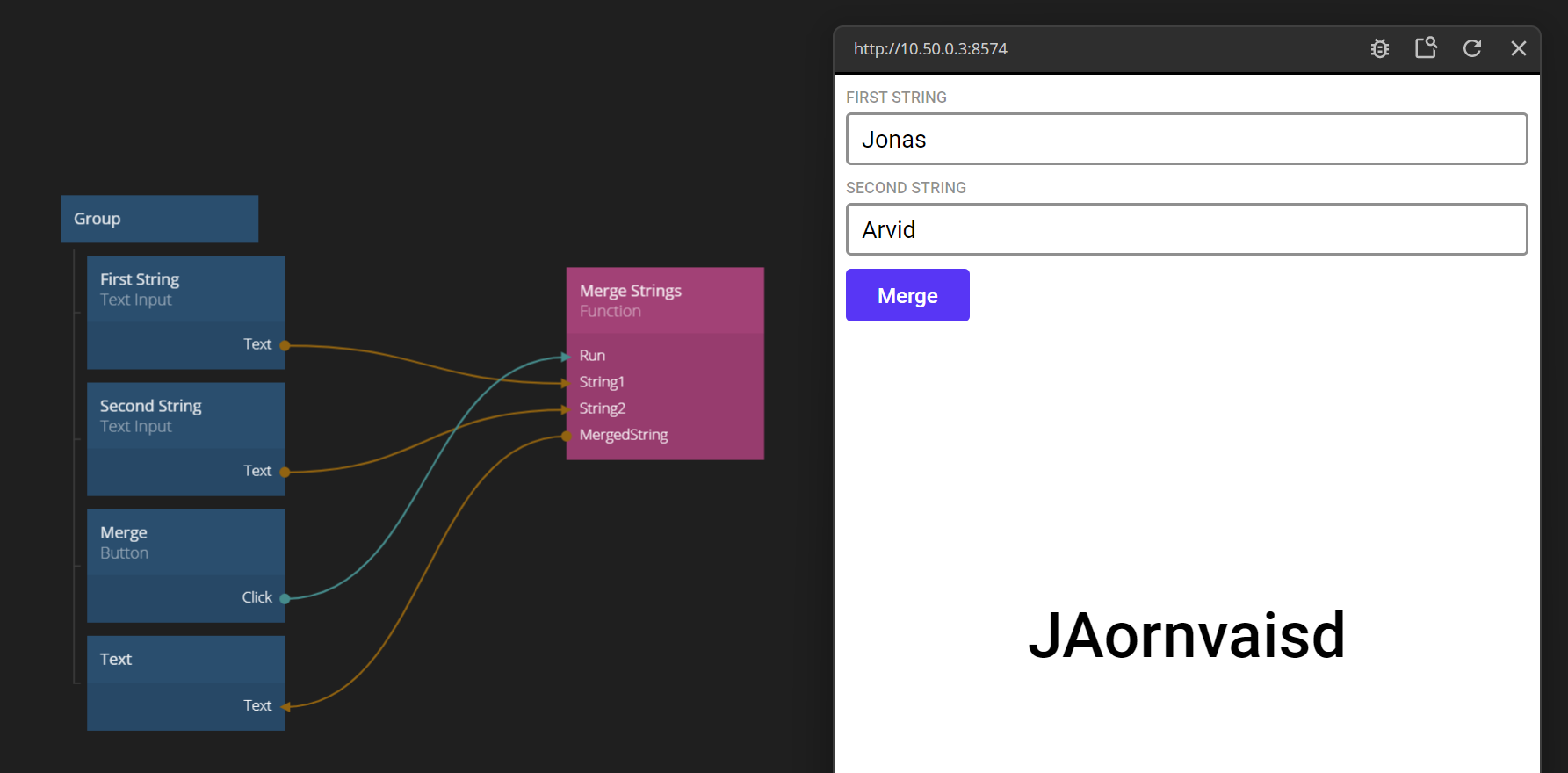Click the Click output port on Merge Button
The width and height of the screenshot is (1568, 773).
(x=285, y=598)
